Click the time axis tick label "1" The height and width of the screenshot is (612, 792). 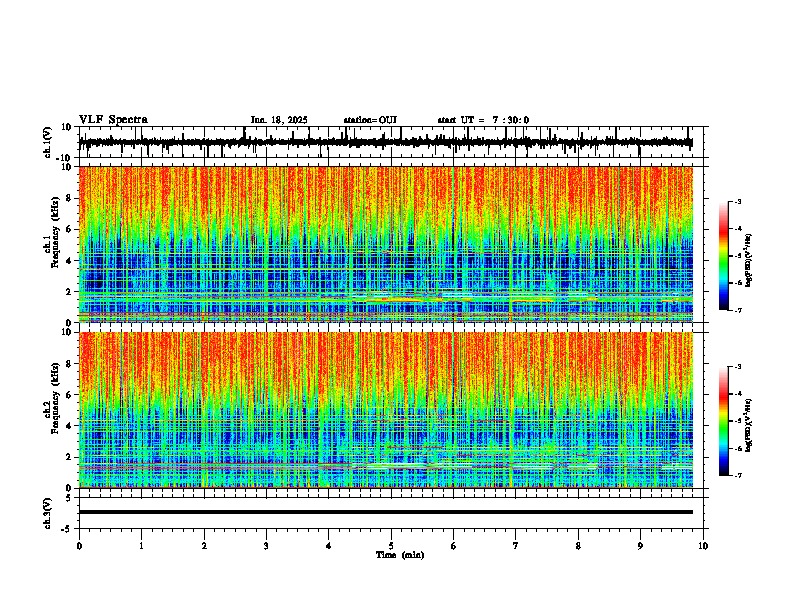141,546
